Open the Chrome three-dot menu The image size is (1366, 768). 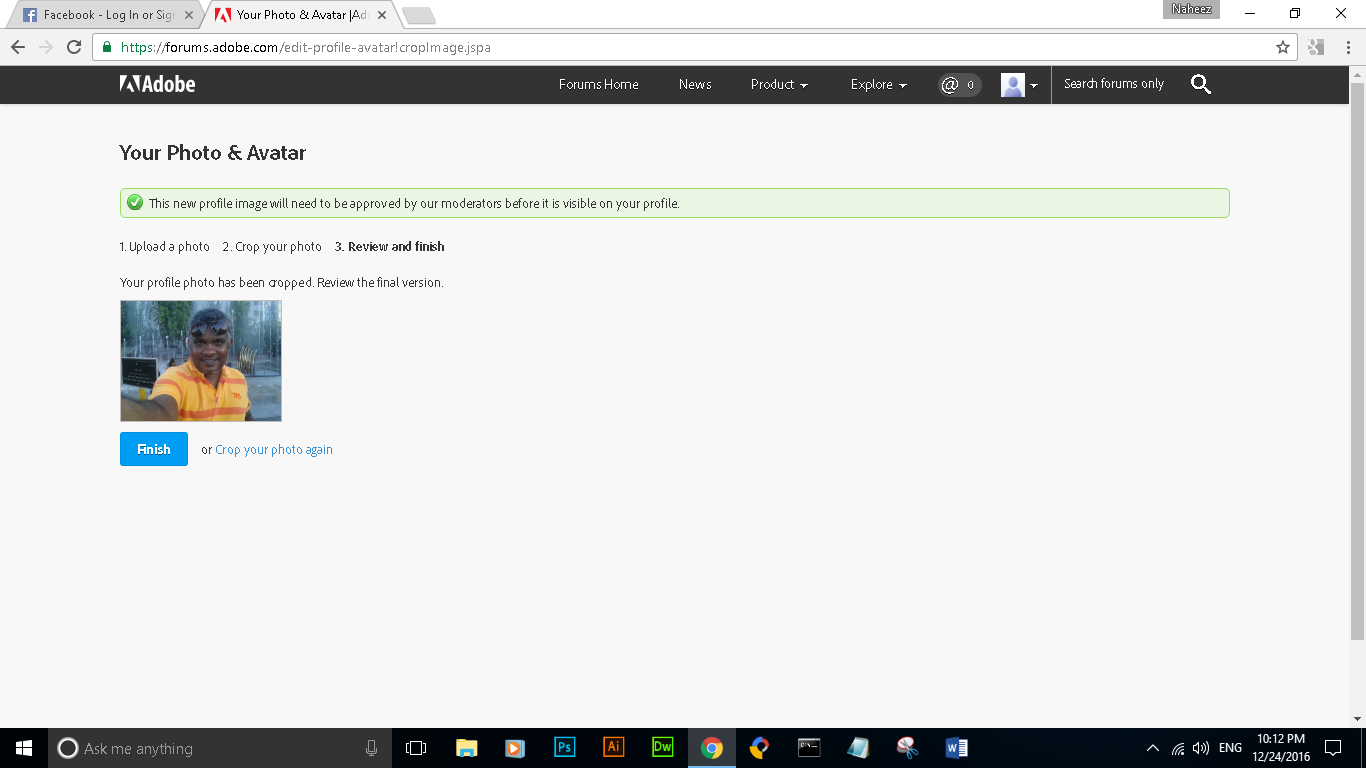(x=1346, y=47)
